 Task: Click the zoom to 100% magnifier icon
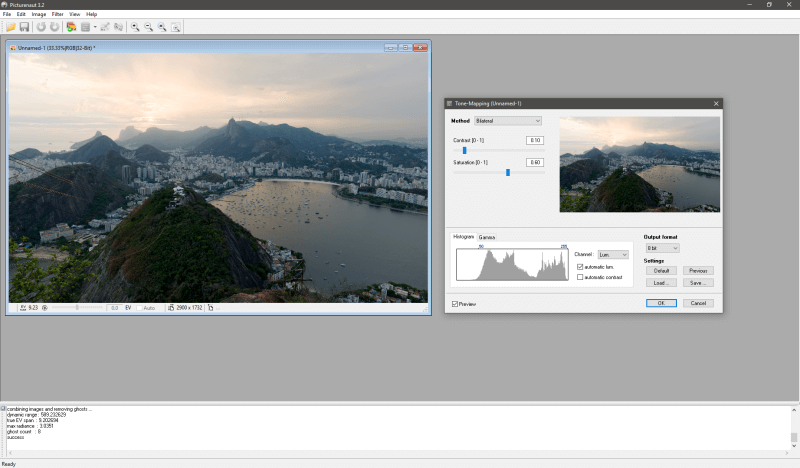162,27
